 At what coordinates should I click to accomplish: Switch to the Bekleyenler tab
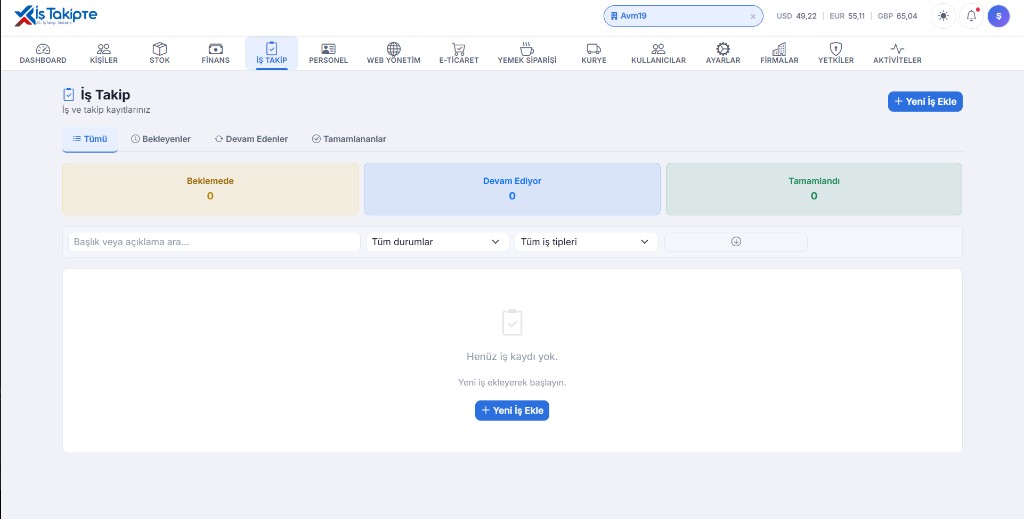click(161, 139)
